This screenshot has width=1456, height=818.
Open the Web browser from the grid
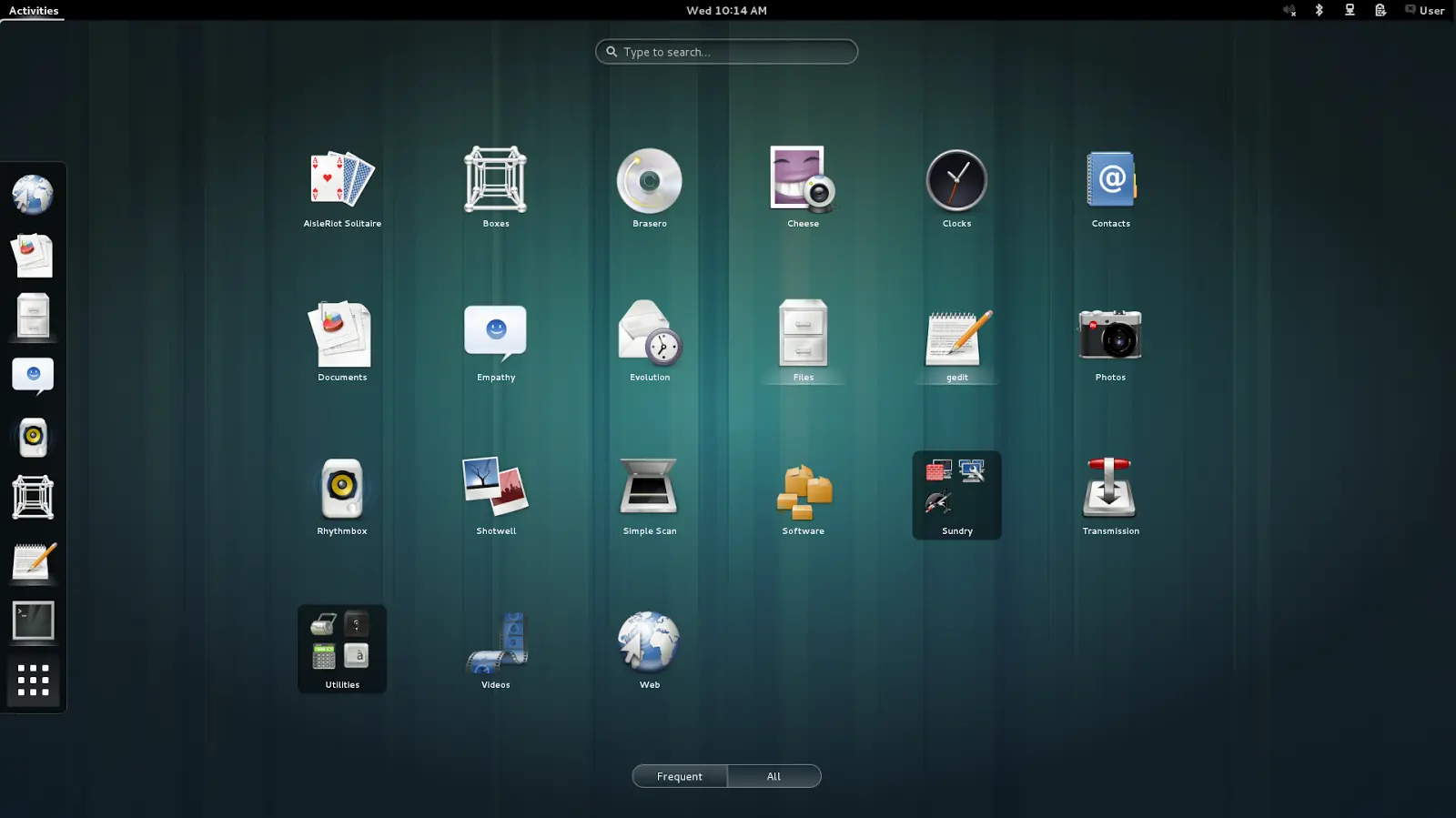coord(650,650)
